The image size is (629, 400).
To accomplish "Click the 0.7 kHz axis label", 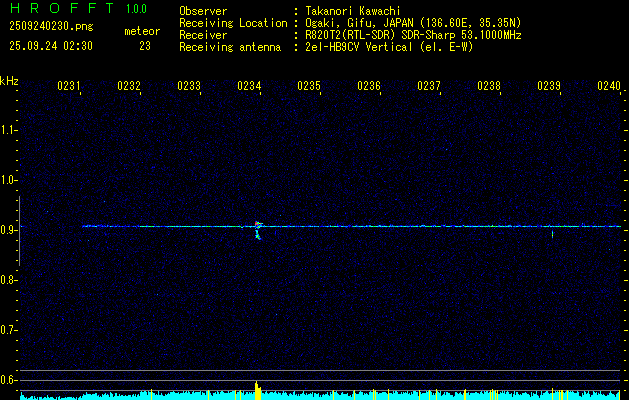I will pyautogui.click(x=8, y=330).
